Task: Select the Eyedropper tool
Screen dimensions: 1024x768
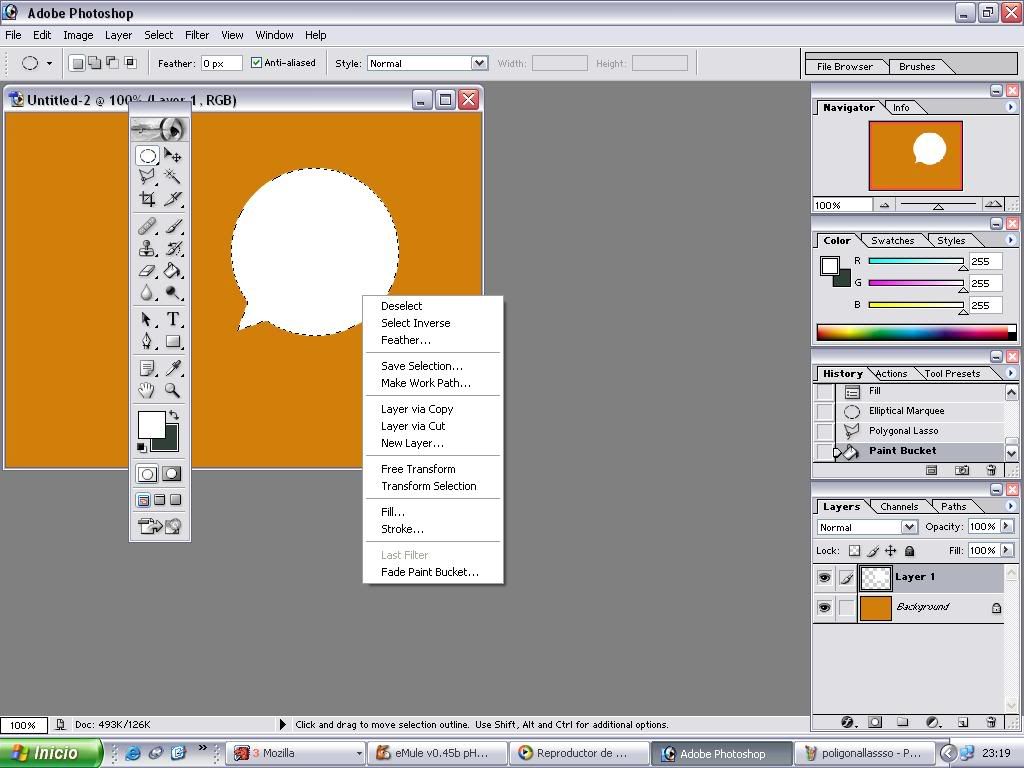Action: (173, 368)
